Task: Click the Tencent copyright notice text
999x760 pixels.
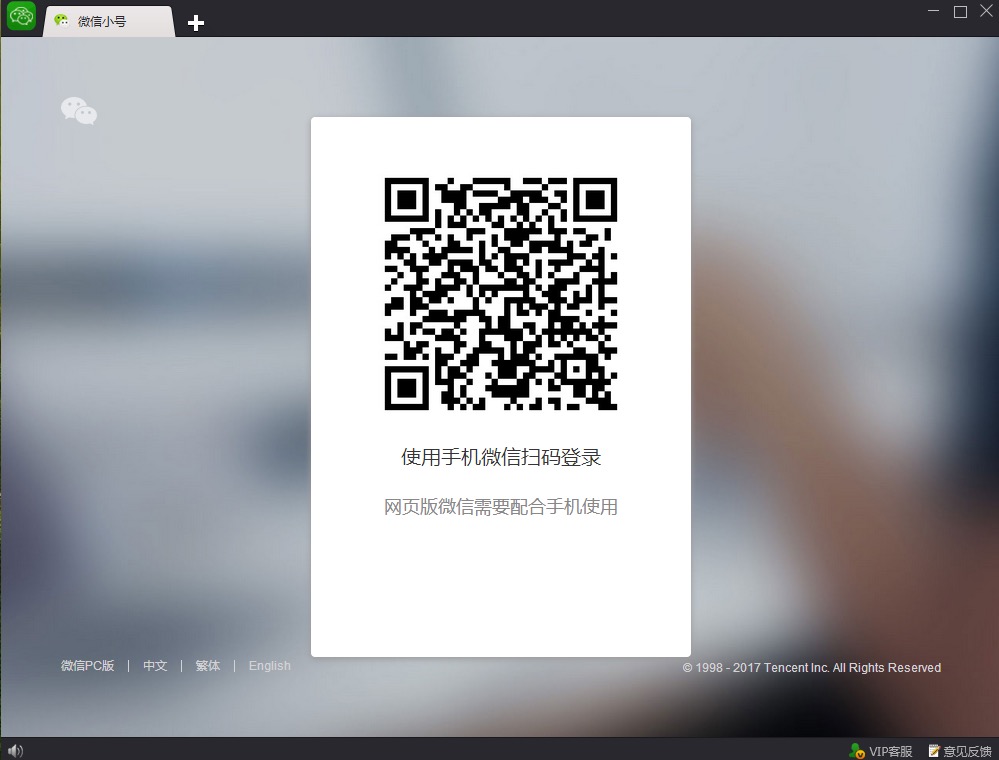Action: click(812, 668)
